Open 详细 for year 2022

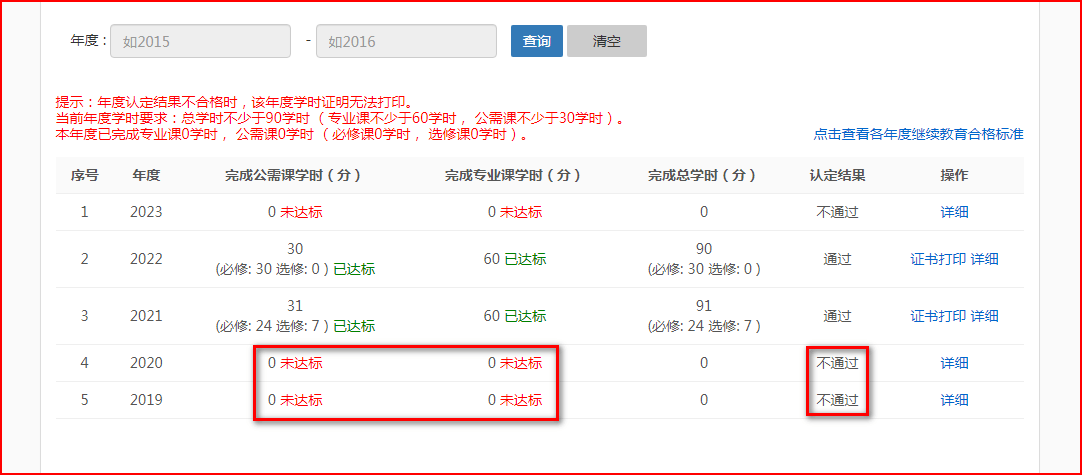pos(984,260)
